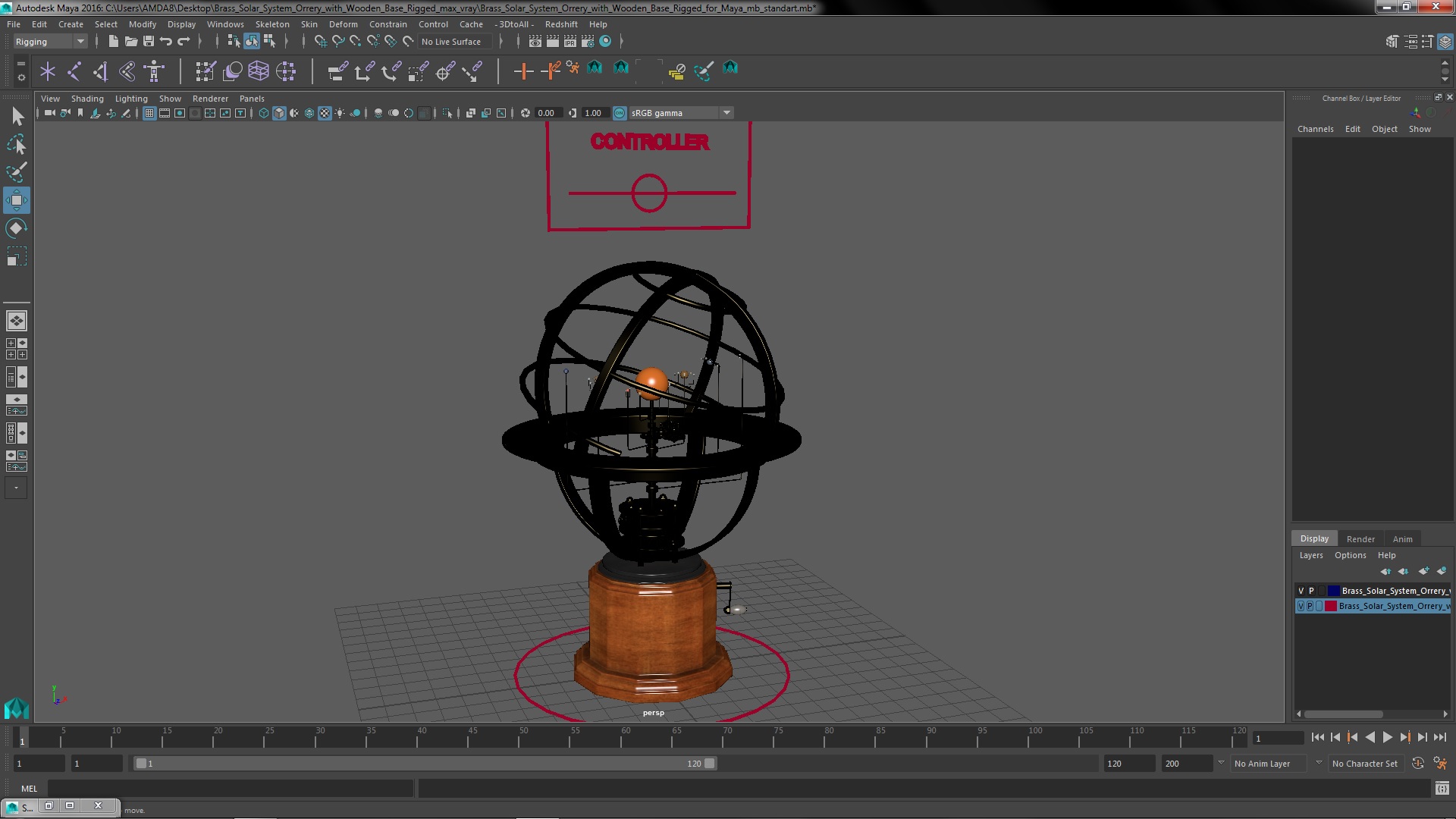Activate the Lasso select tool

point(17,144)
